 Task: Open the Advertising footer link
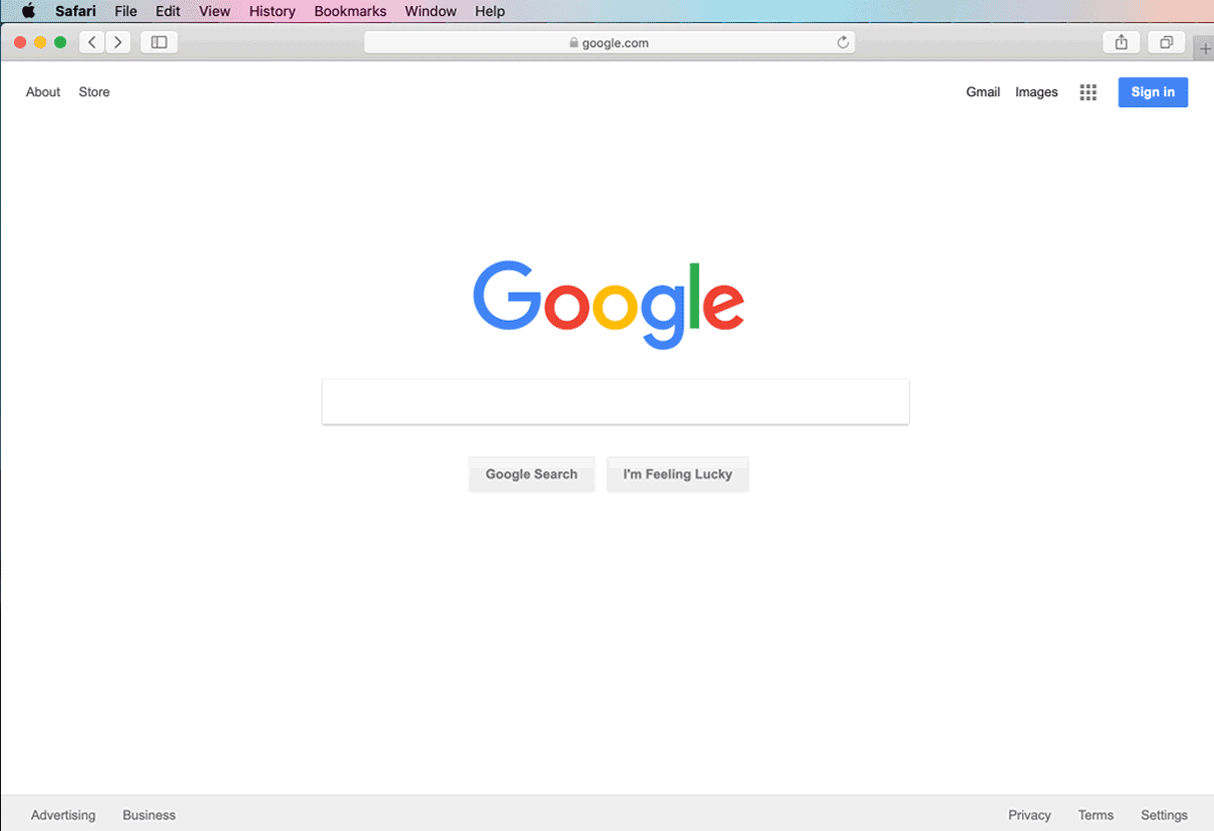pyautogui.click(x=63, y=815)
